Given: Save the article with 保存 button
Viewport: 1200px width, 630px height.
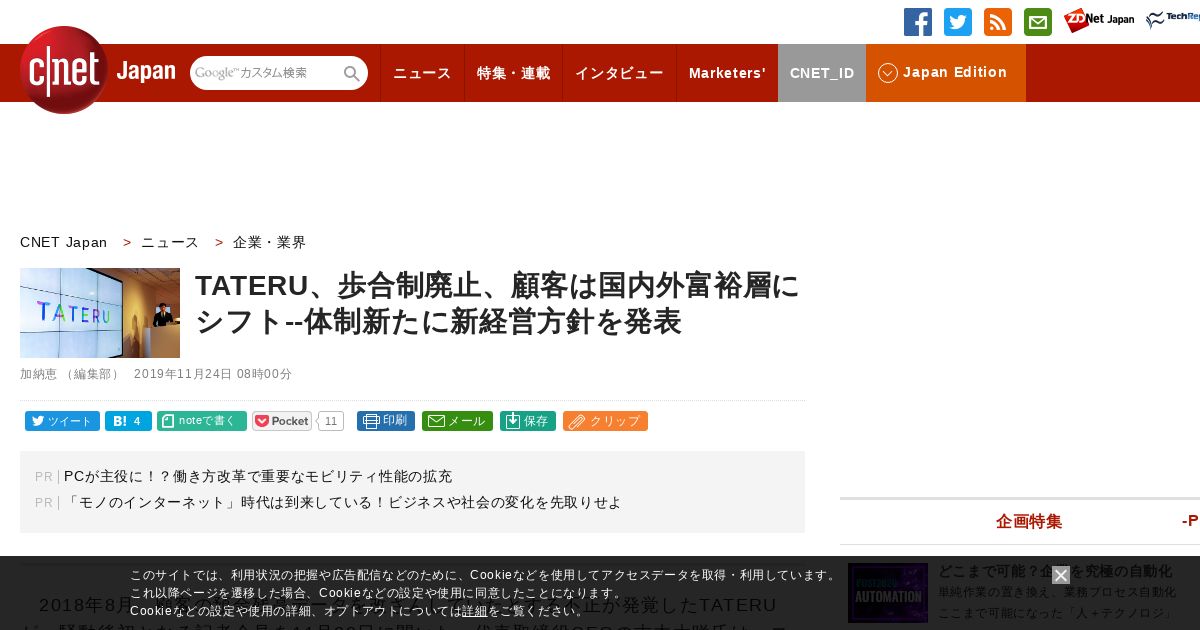Looking at the screenshot, I should coord(528,421).
